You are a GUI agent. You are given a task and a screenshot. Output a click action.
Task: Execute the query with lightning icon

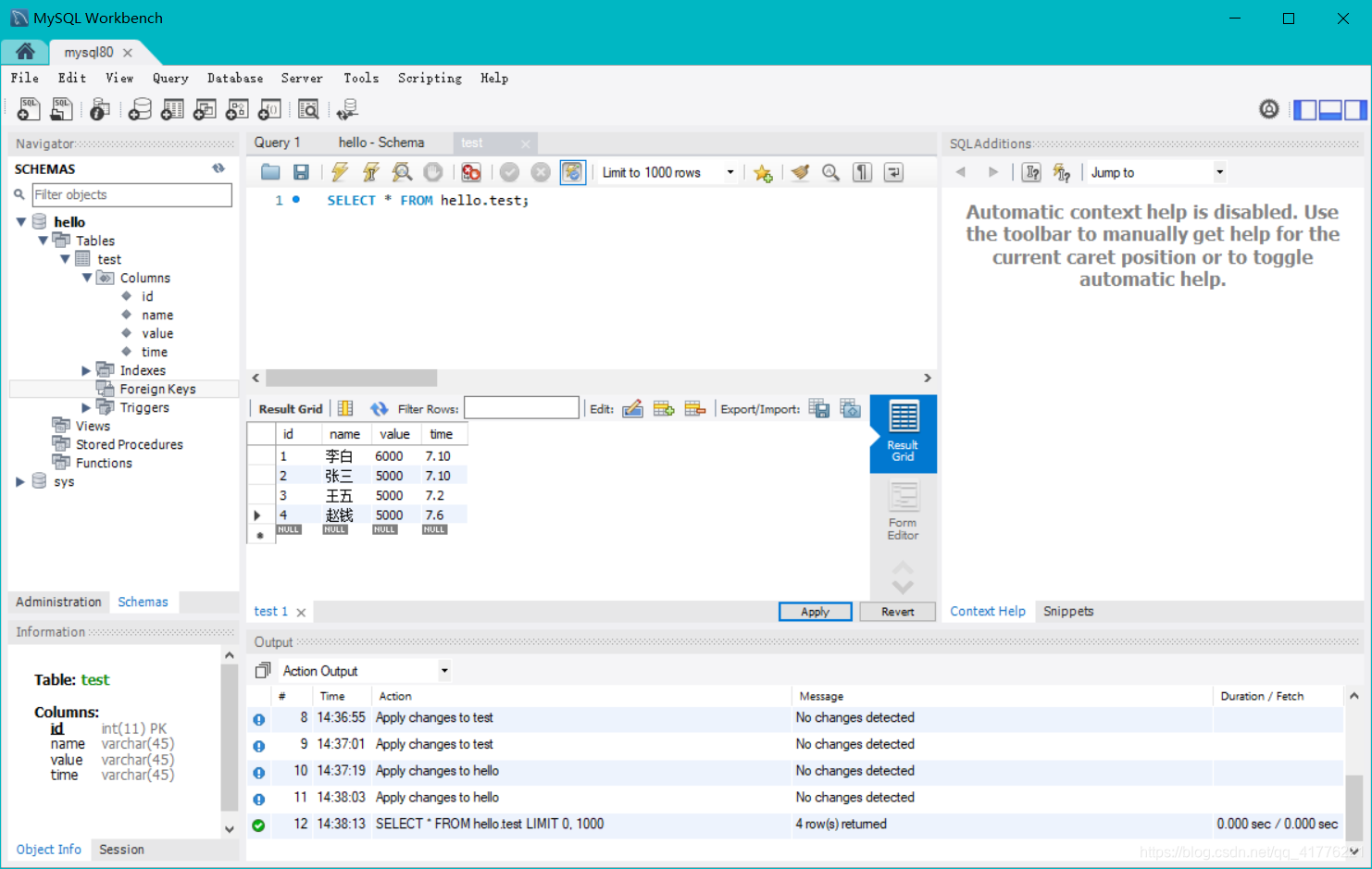(340, 172)
